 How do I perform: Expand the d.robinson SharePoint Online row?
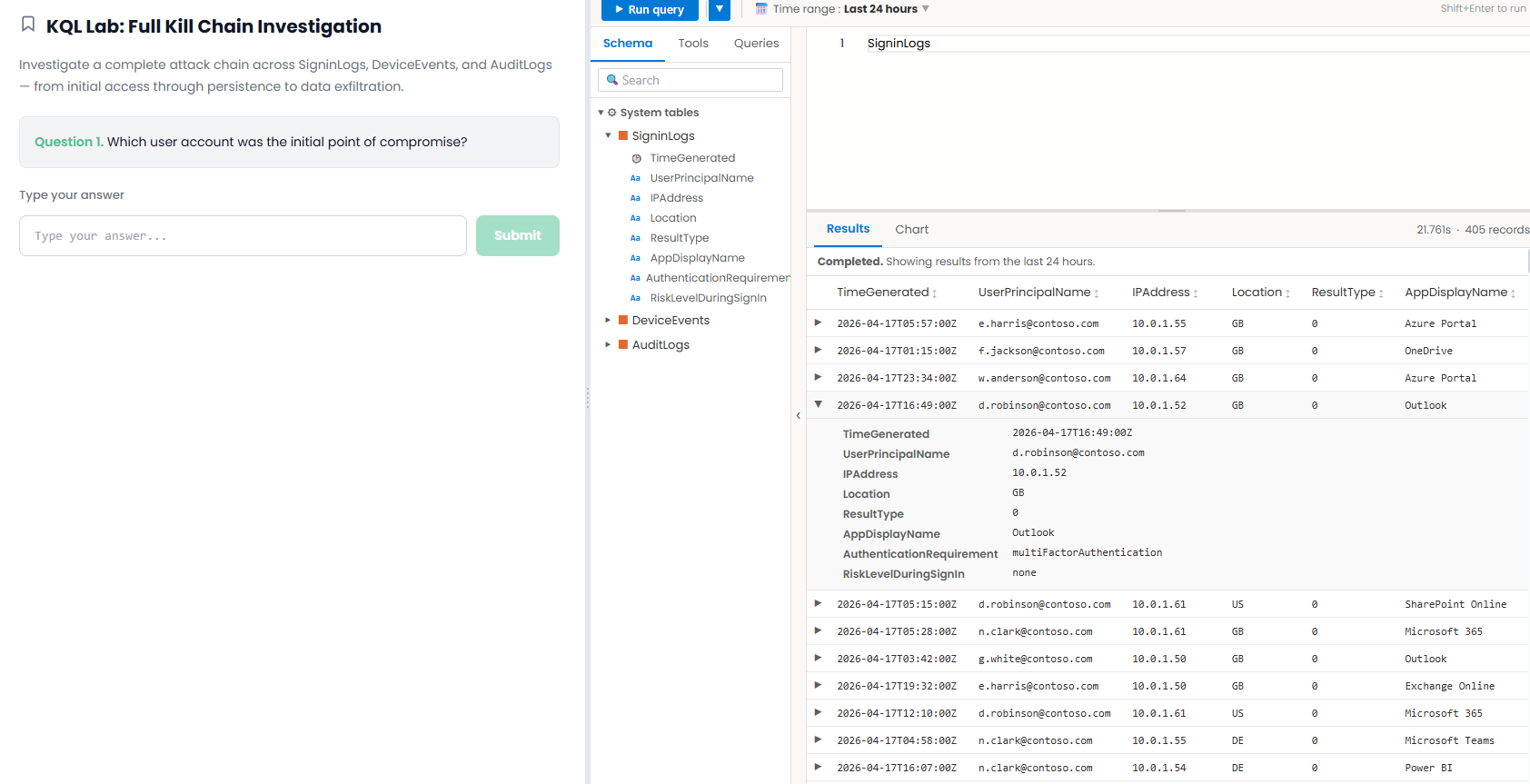pos(818,603)
